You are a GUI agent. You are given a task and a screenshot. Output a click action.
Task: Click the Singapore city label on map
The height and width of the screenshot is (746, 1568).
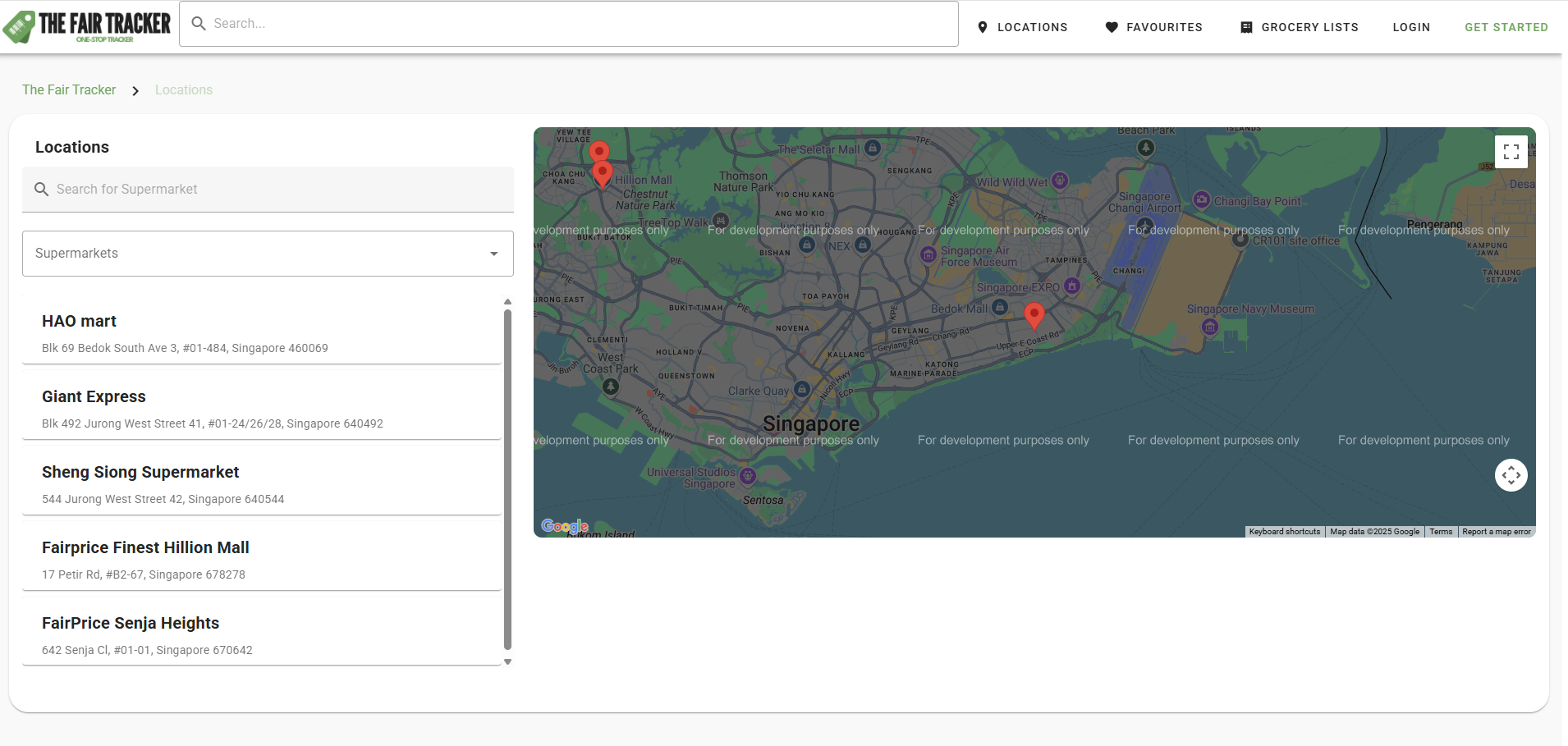pos(811,423)
